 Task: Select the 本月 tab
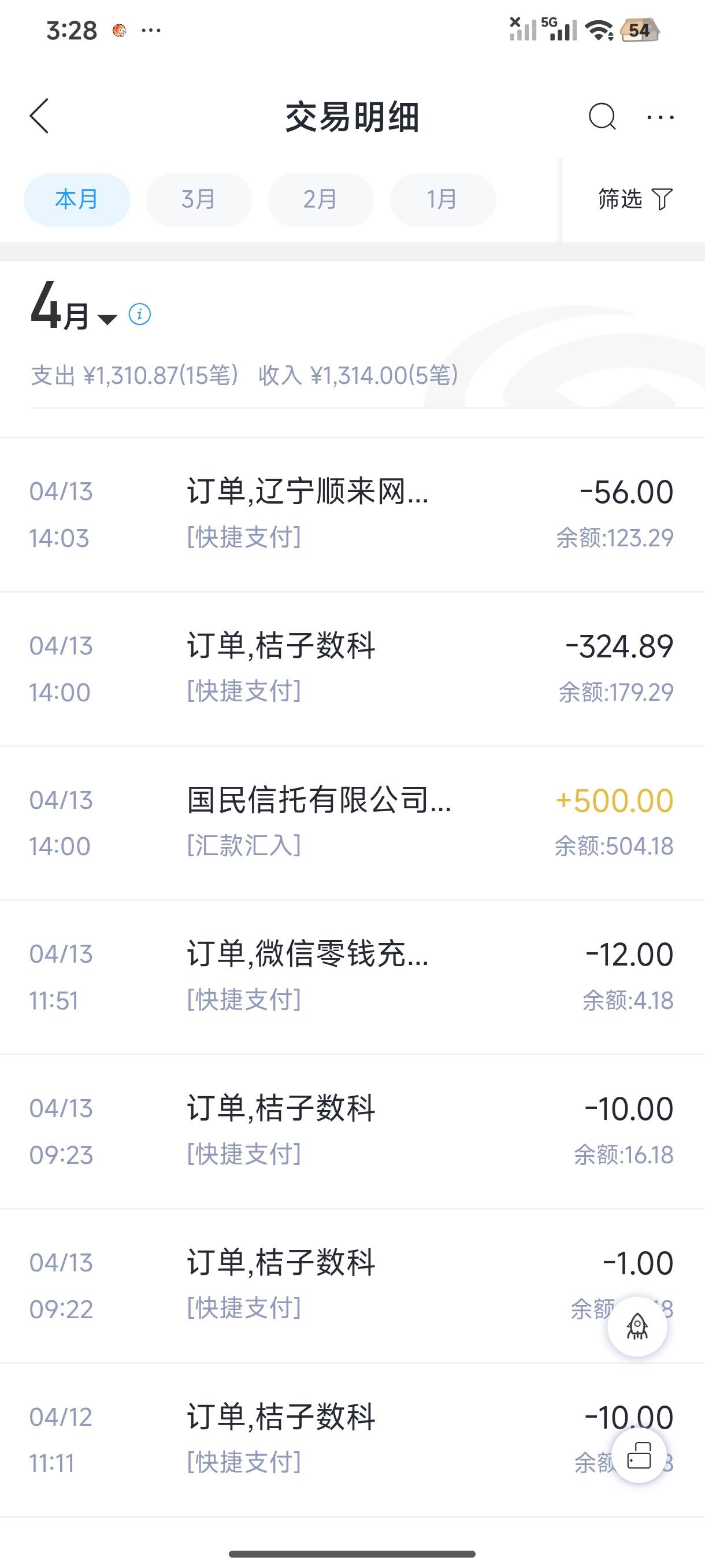pyautogui.click(x=77, y=199)
